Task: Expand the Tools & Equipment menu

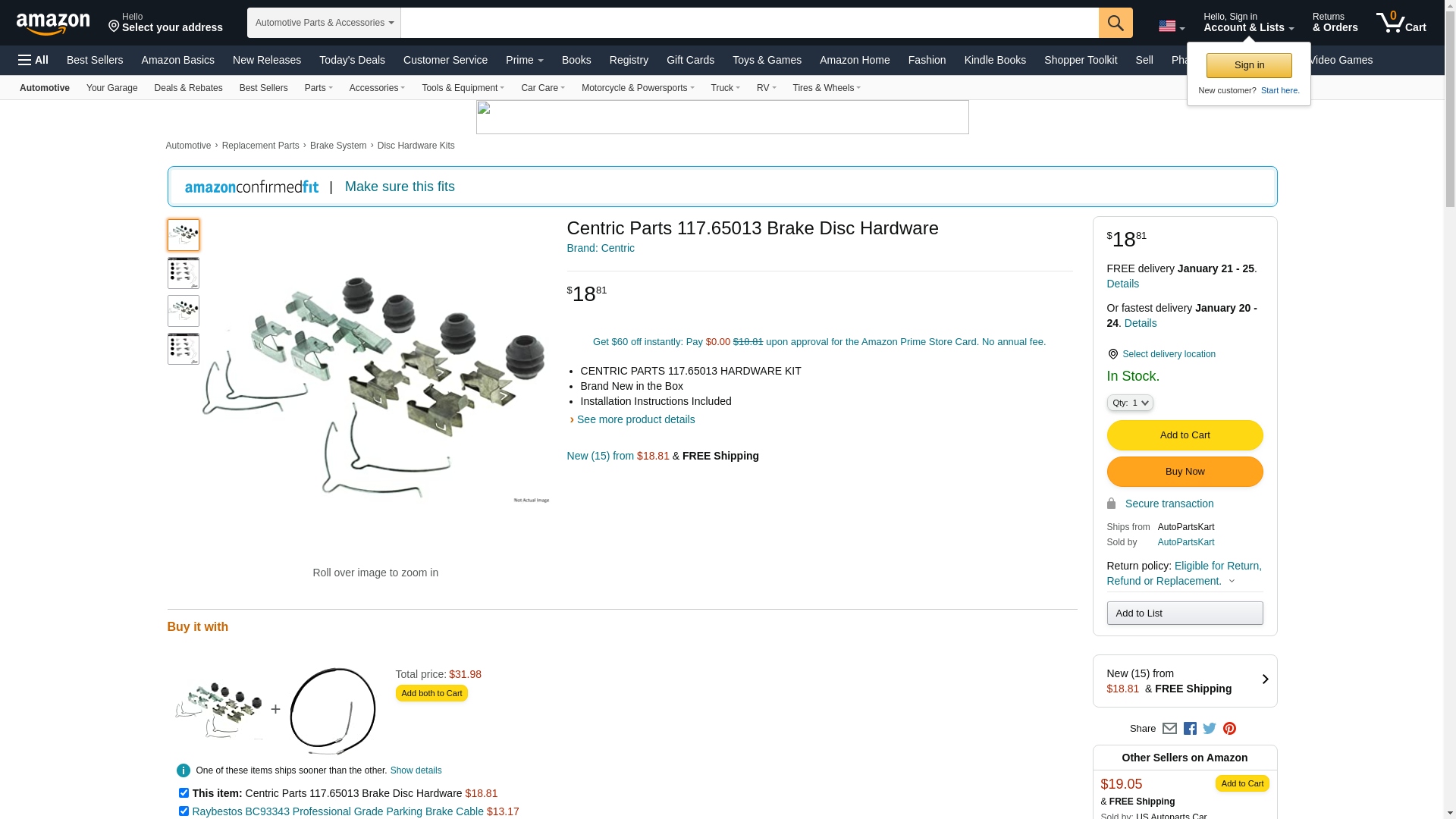Action: point(463,88)
